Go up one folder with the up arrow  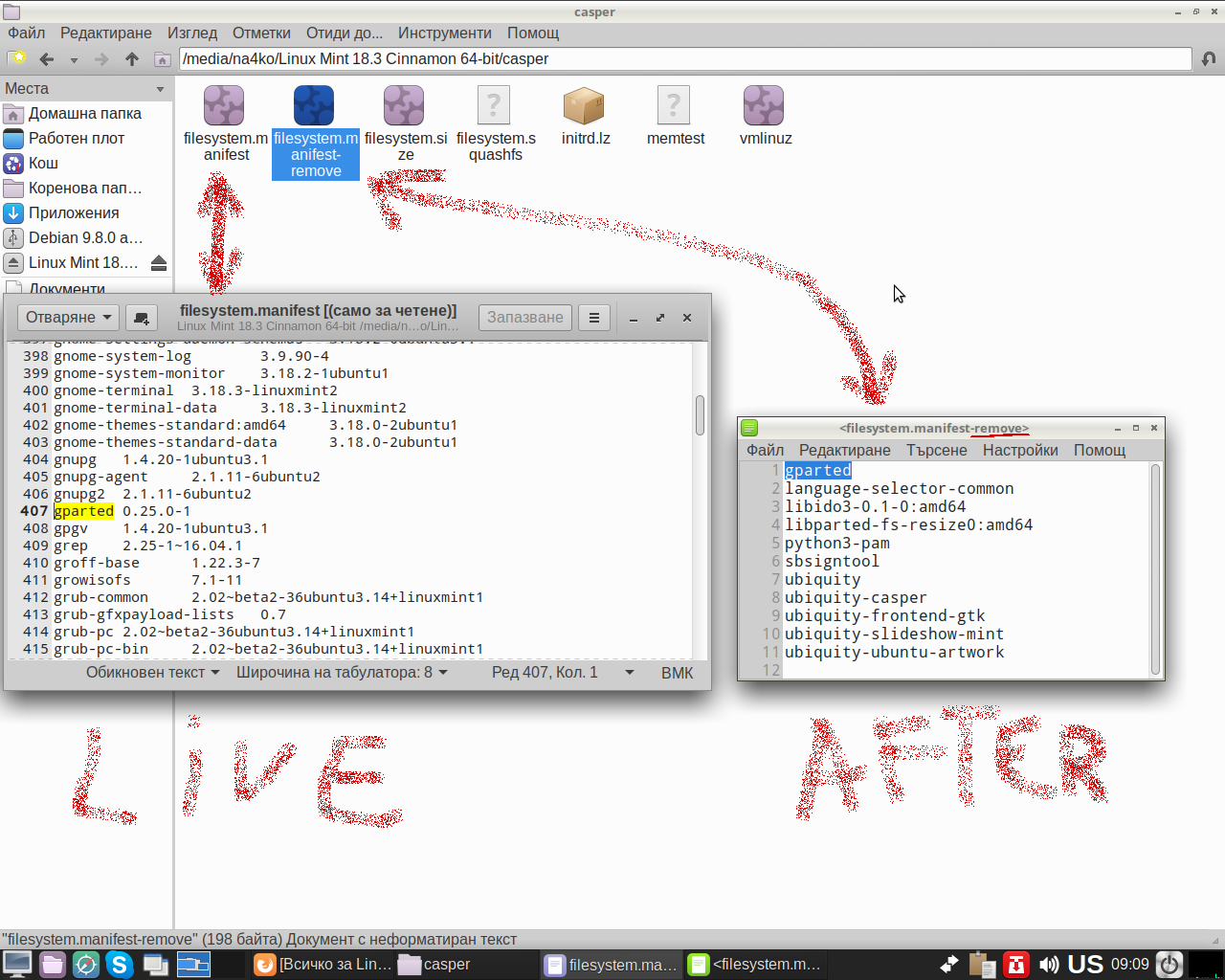pyautogui.click(x=132, y=59)
